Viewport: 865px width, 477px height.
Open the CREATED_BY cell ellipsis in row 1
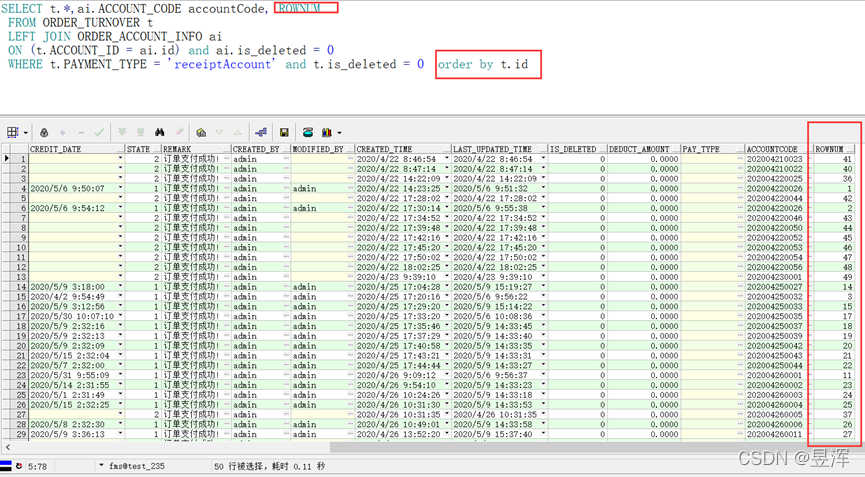point(286,159)
